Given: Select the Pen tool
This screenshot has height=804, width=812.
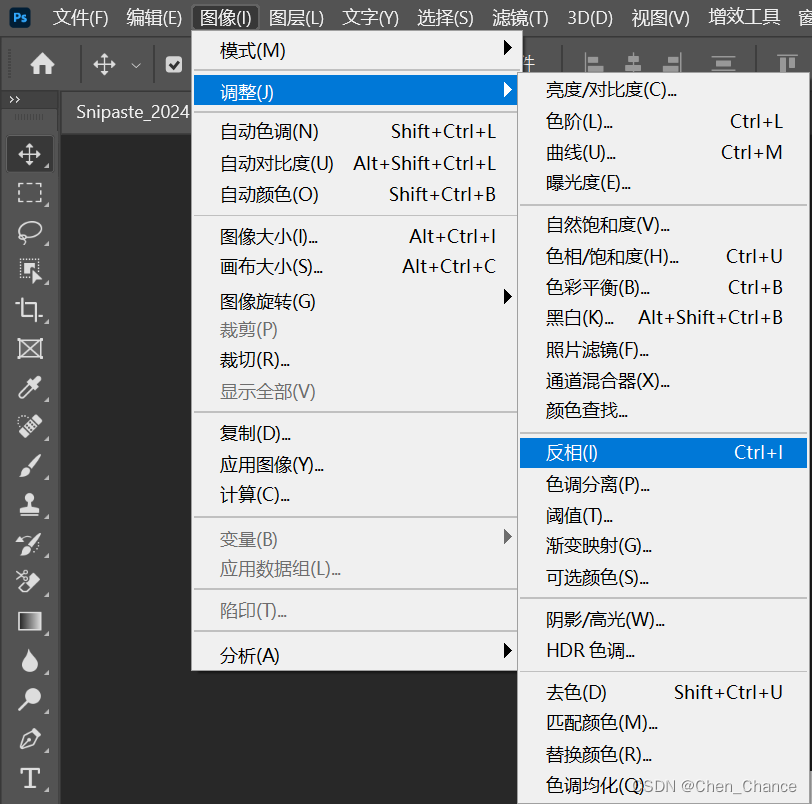Looking at the screenshot, I should coord(30,738).
